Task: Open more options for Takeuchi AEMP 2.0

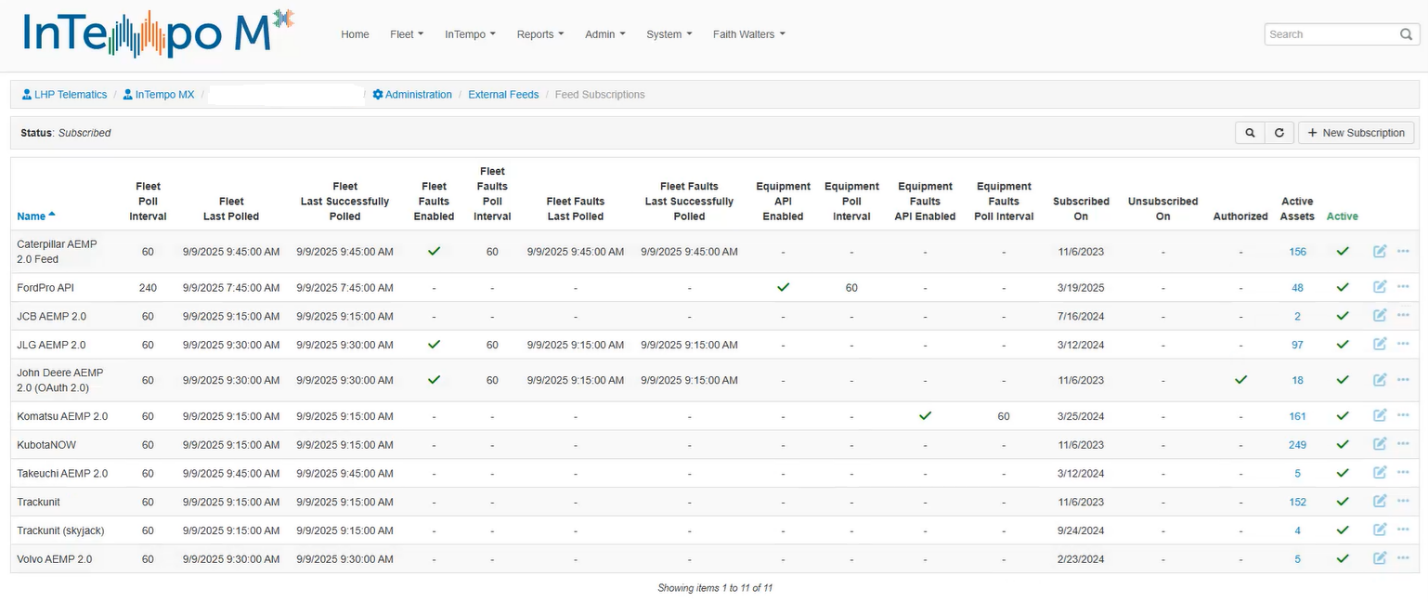Action: 1403,472
